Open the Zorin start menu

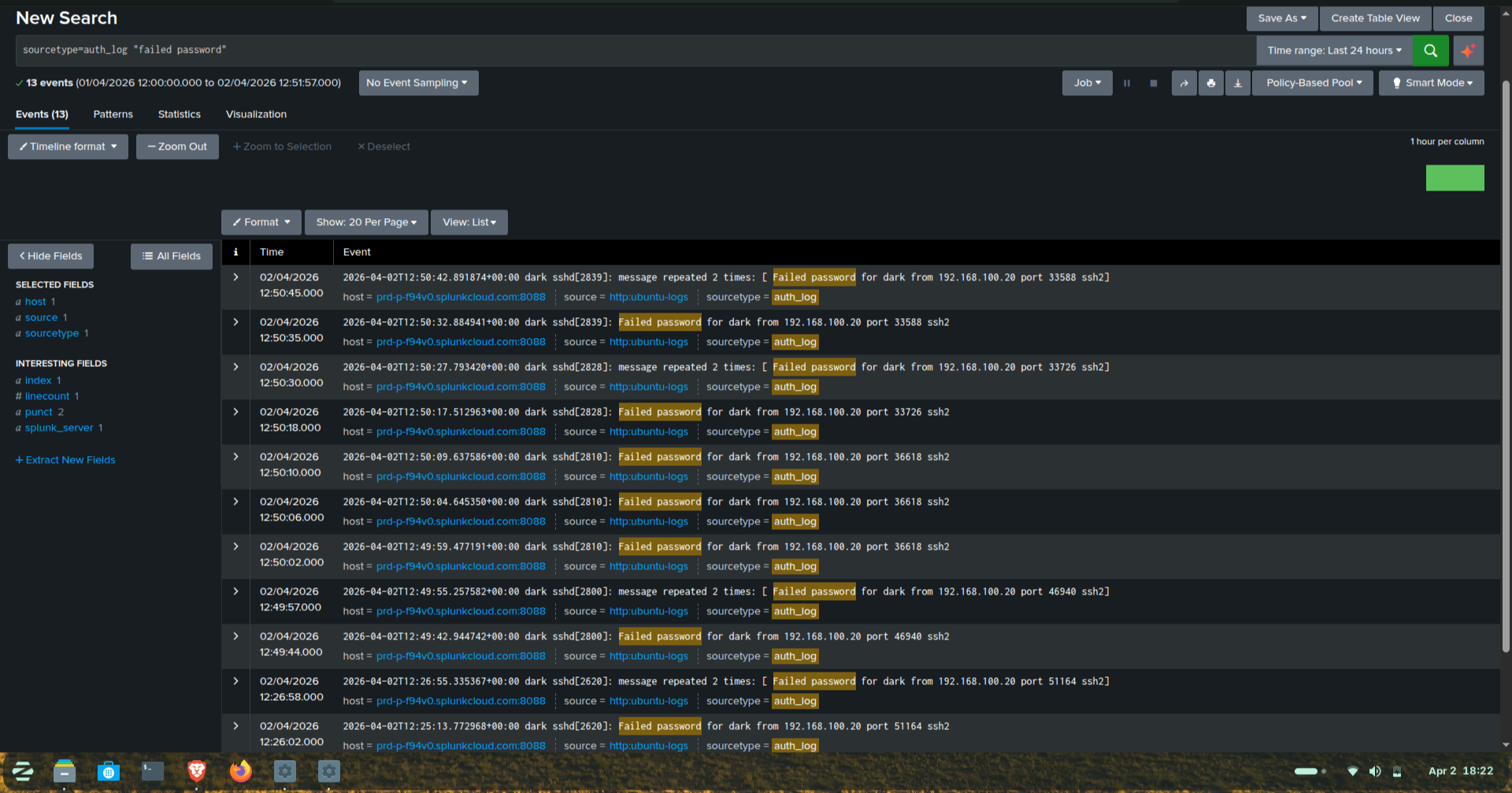22,771
